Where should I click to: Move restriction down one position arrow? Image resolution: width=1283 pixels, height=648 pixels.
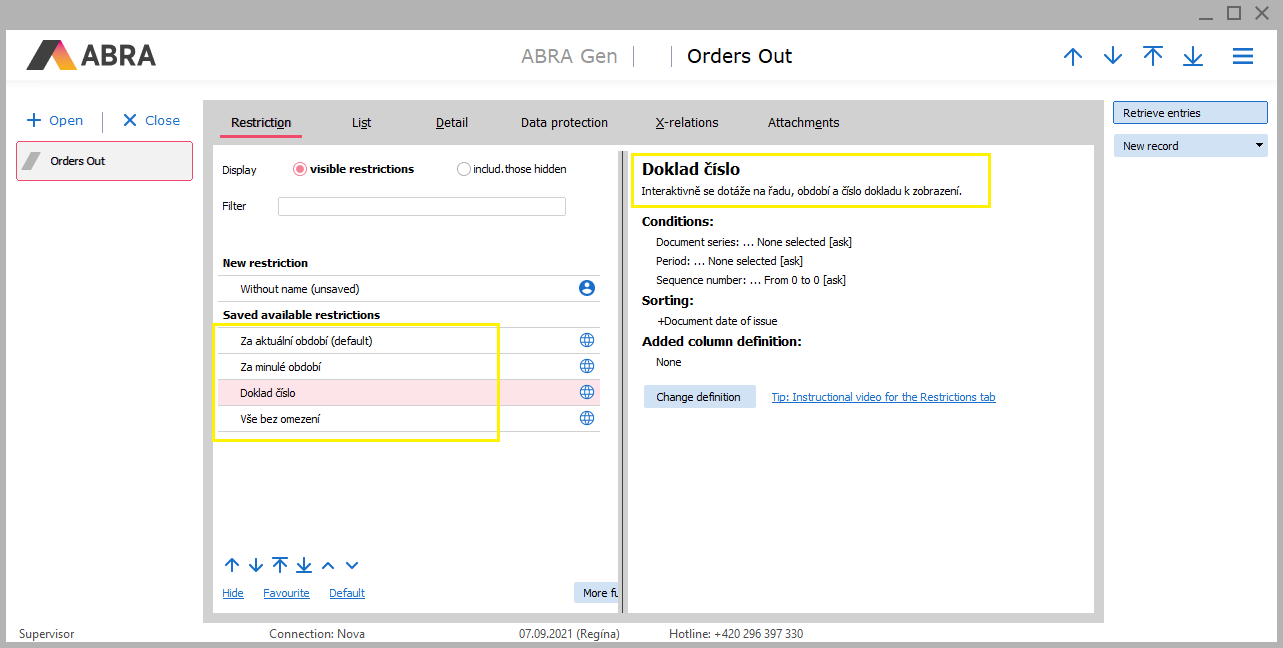pyautogui.click(x=256, y=565)
